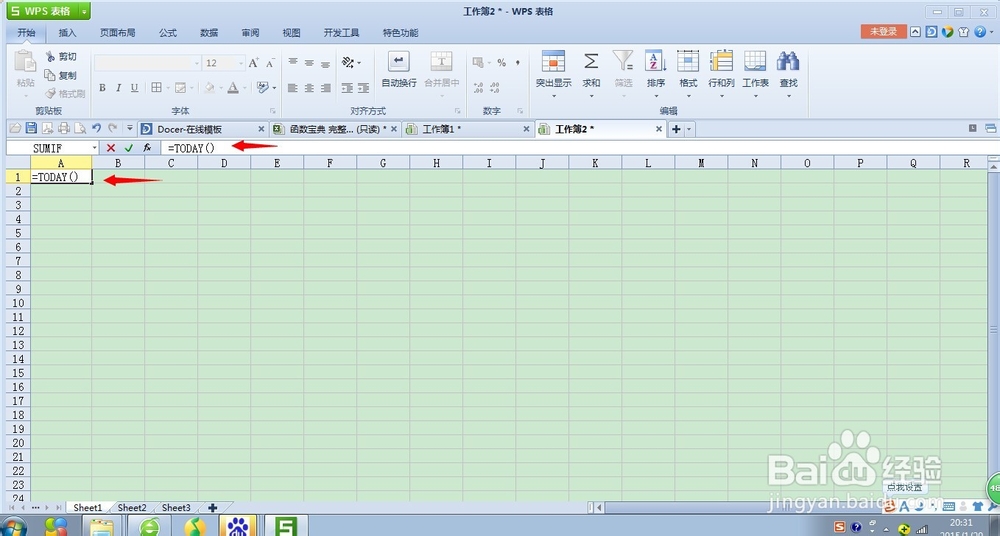Image resolution: width=1000 pixels, height=536 pixels.
Task: Toggle middle vertical alignment
Action: click(x=309, y=63)
